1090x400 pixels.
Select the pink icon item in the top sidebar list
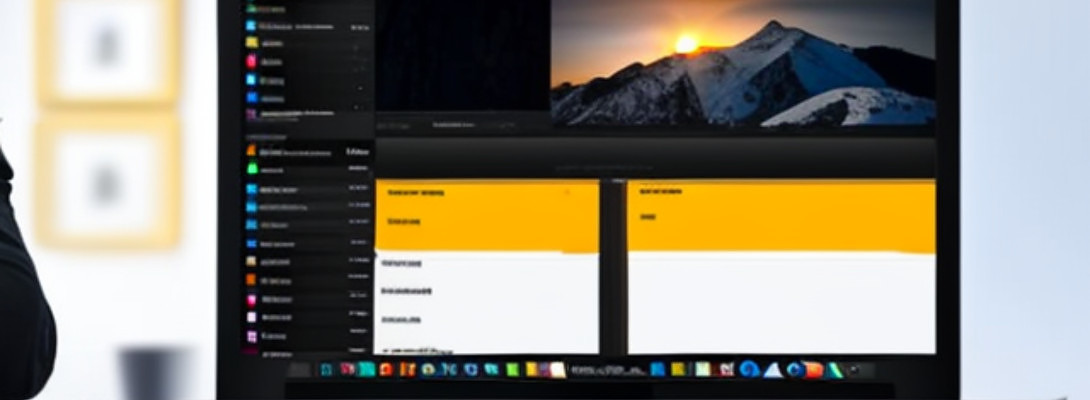pos(252,61)
